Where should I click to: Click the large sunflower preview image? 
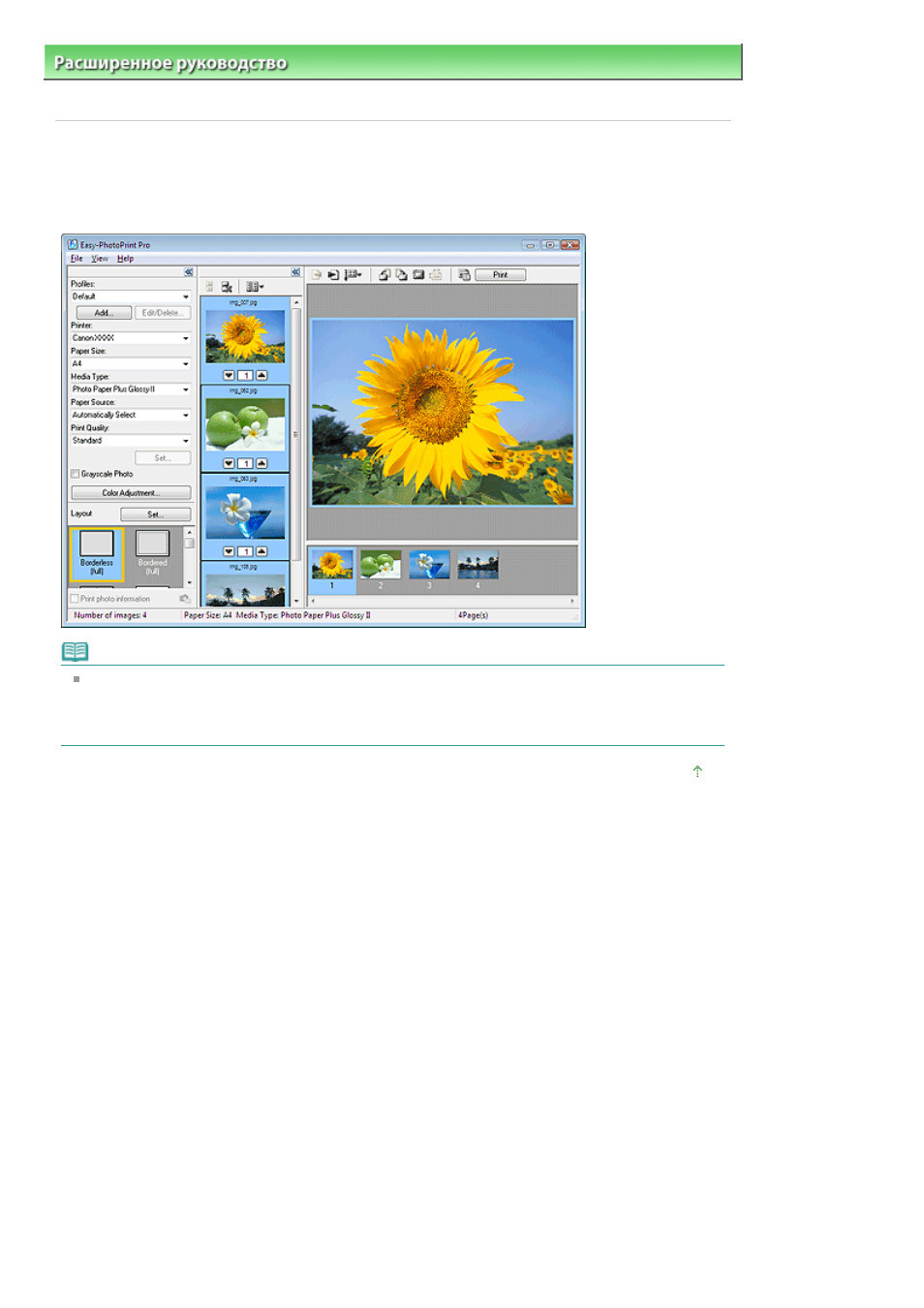[443, 413]
